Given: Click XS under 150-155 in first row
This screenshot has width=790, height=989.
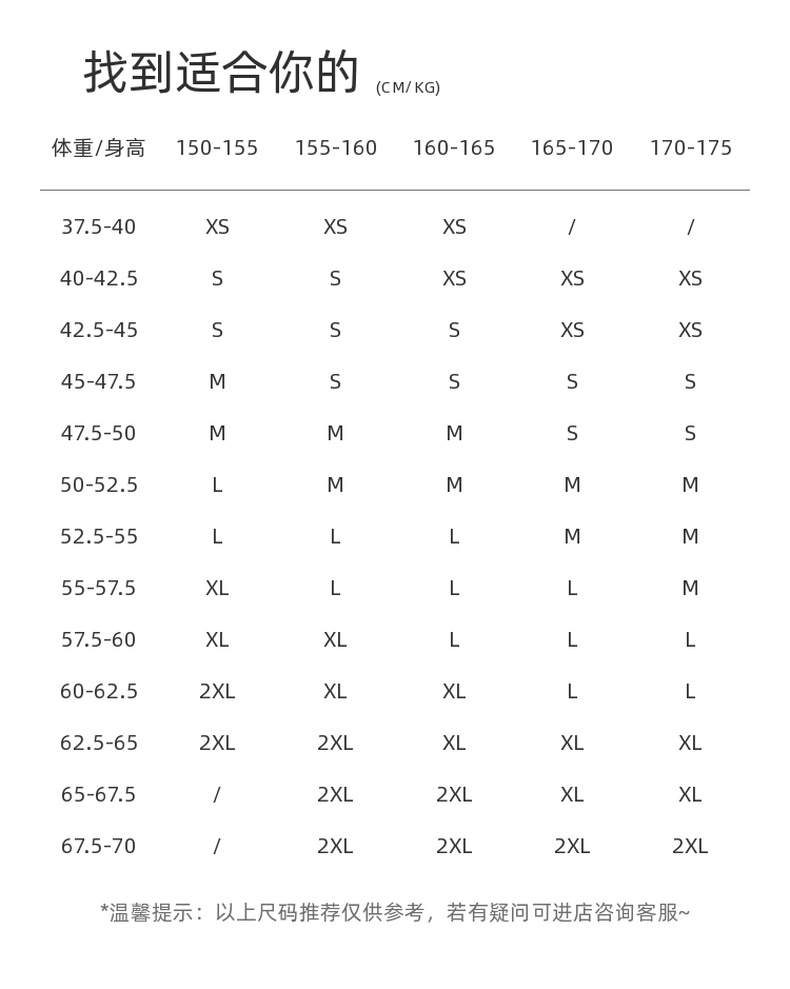Looking at the screenshot, I should point(217,227).
